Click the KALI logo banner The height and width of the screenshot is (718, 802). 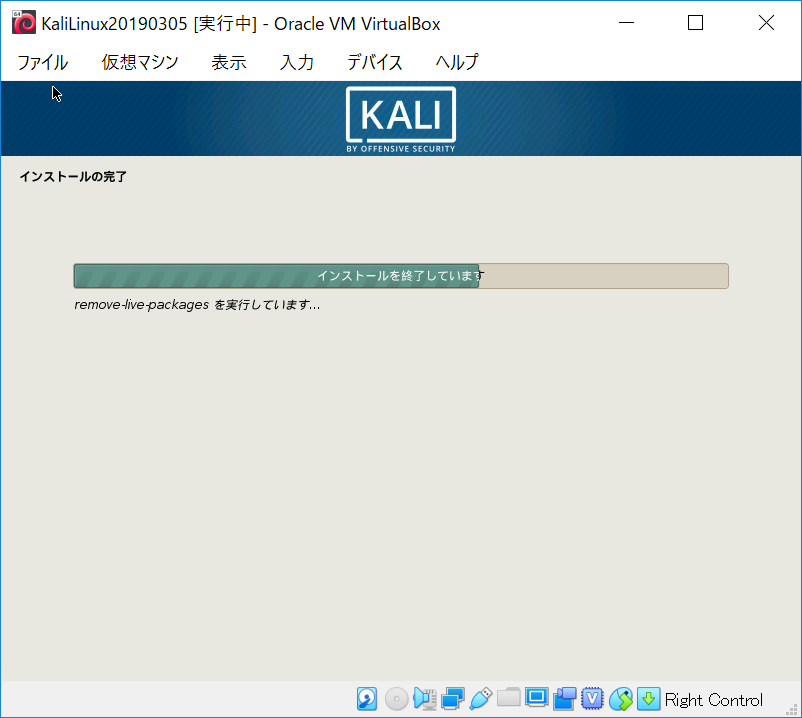pyautogui.click(x=401, y=119)
